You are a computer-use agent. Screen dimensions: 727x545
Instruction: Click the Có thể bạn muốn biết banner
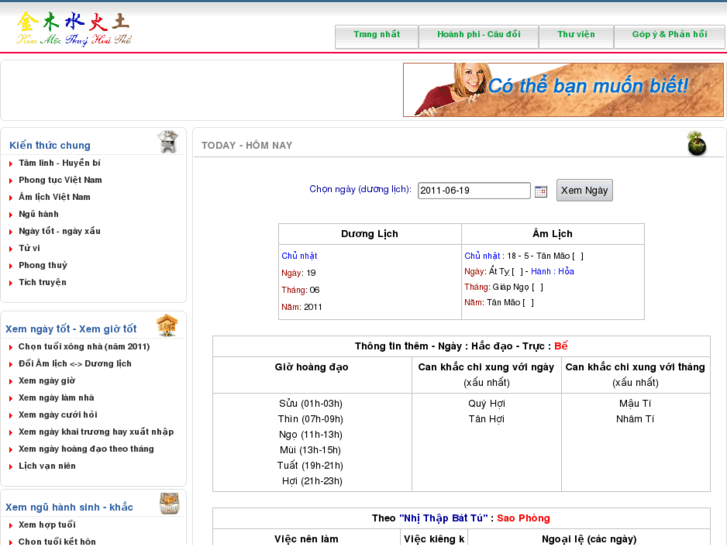(563, 90)
